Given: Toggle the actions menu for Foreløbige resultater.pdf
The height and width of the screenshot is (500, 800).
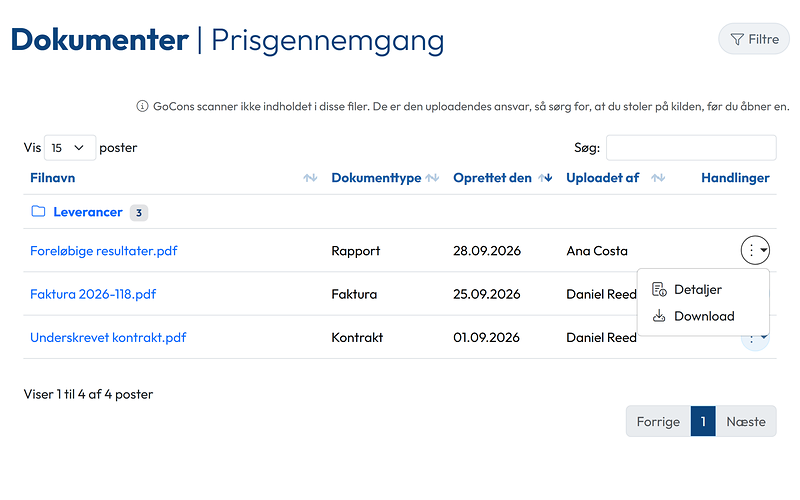Looking at the screenshot, I should tap(755, 250).
